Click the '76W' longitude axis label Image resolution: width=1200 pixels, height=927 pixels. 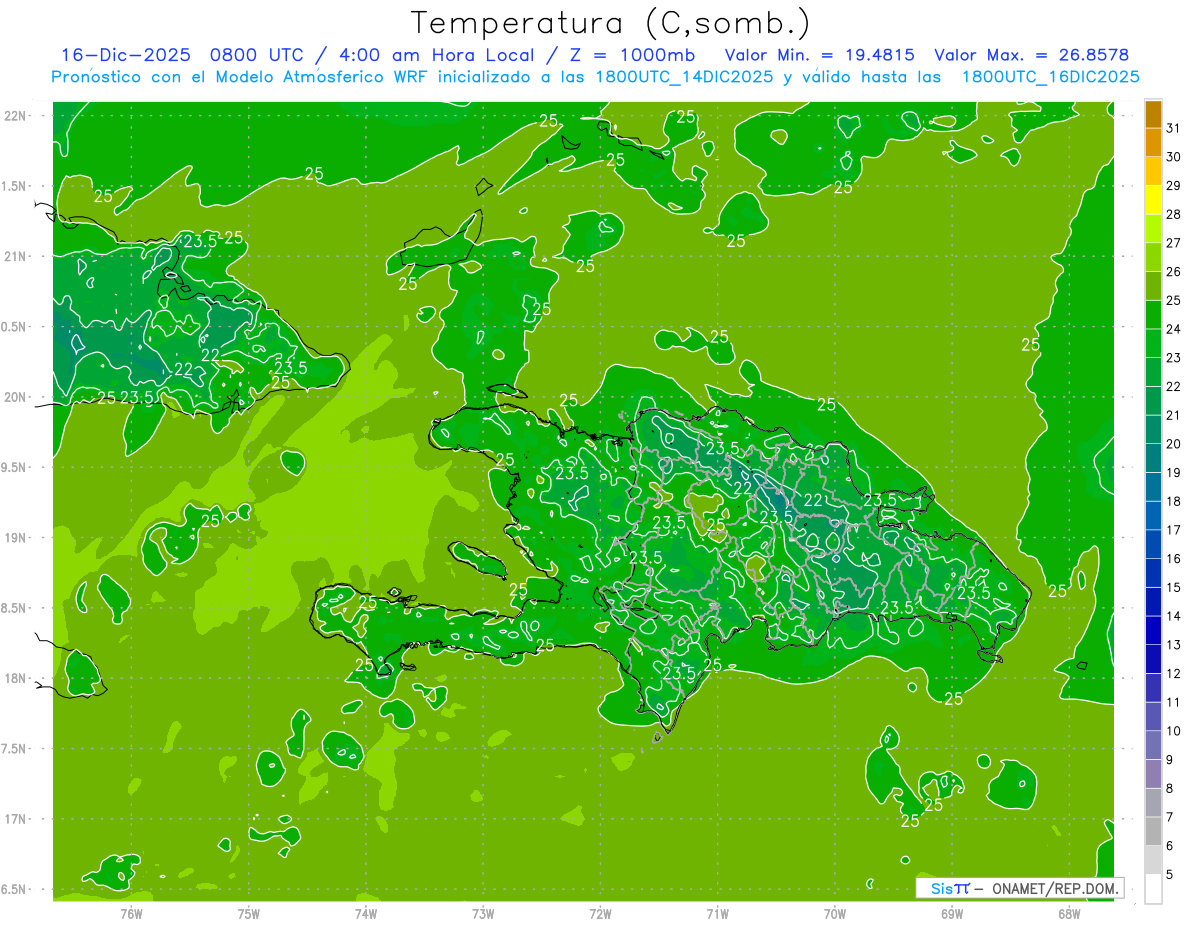tap(131, 913)
